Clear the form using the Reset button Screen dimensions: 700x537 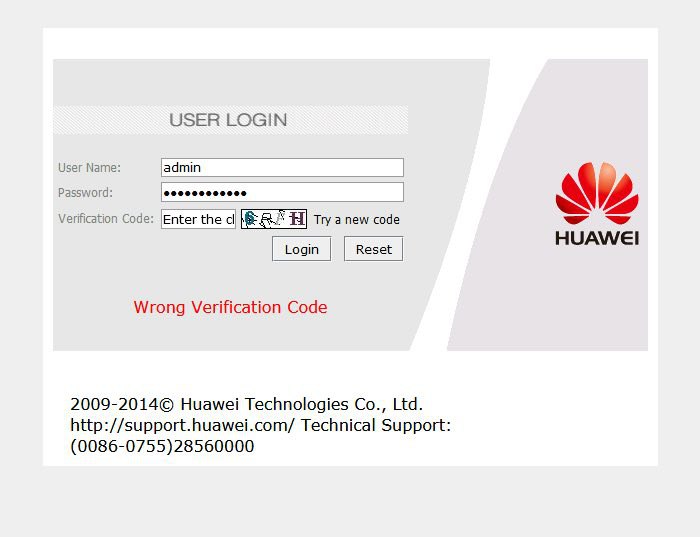click(x=373, y=249)
